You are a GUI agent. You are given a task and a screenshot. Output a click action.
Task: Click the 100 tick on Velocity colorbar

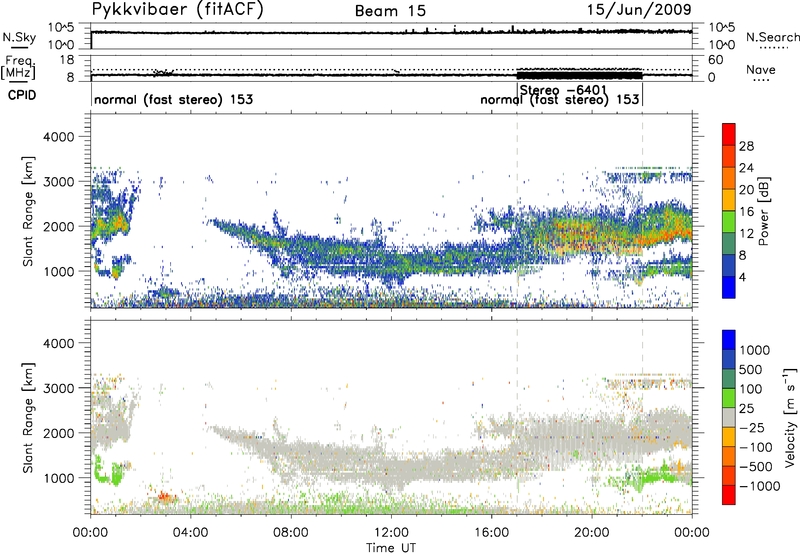751,389
